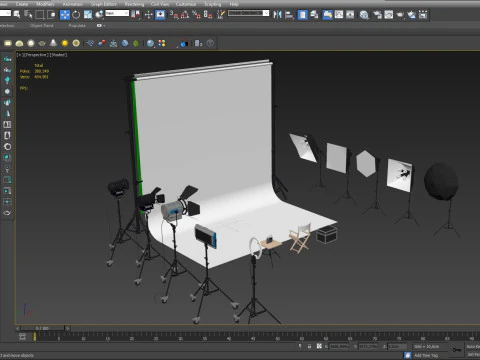This screenshot has height=360, width=480.
Task: Click the Z coordinate input field
Action: click(397, 347)
